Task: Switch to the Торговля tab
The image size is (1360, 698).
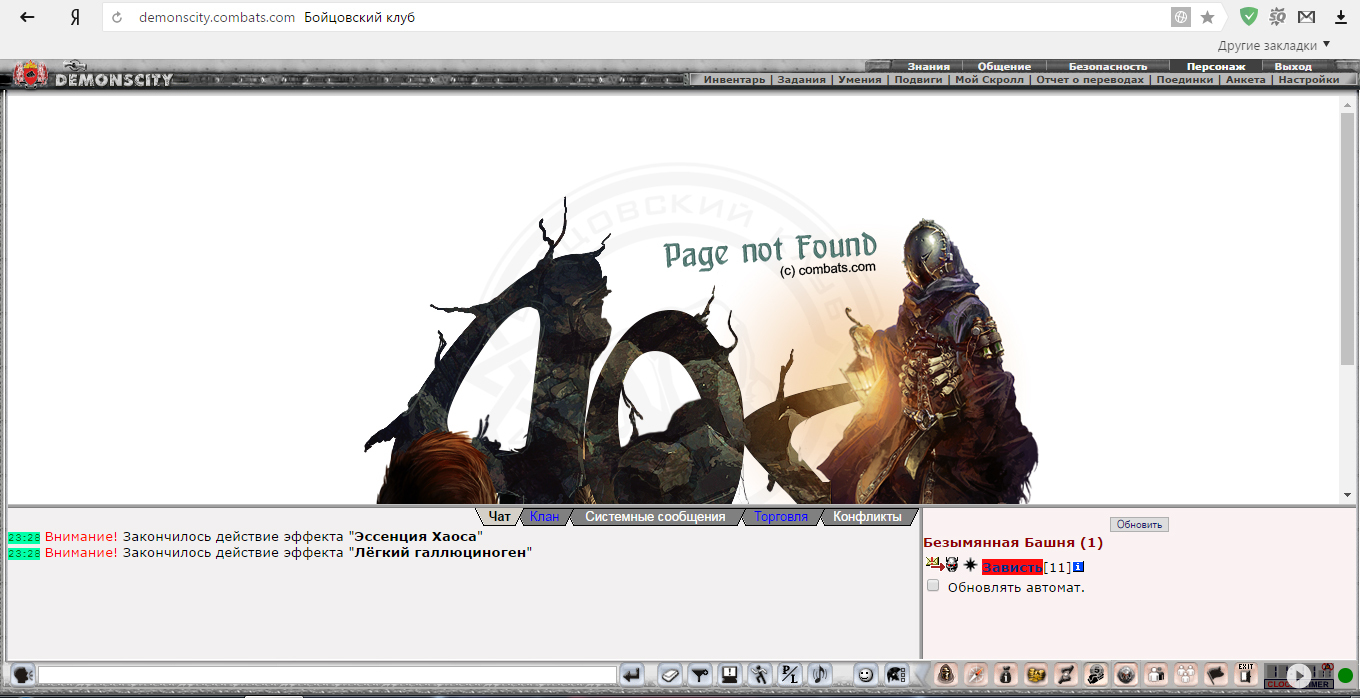Action: [x=781, y=517]
